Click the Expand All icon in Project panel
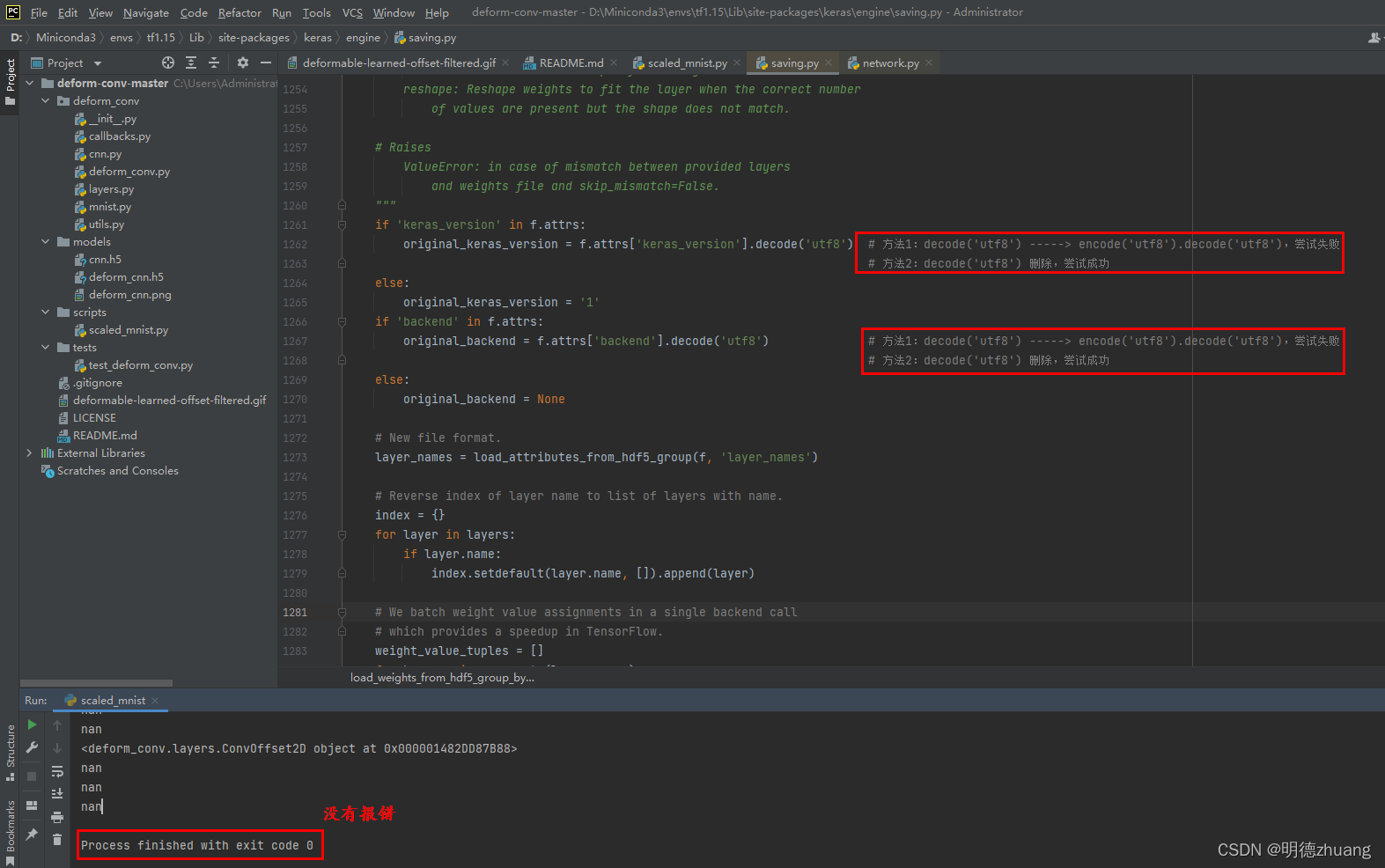The image size is (1385, 868). [x=191, y=63]
